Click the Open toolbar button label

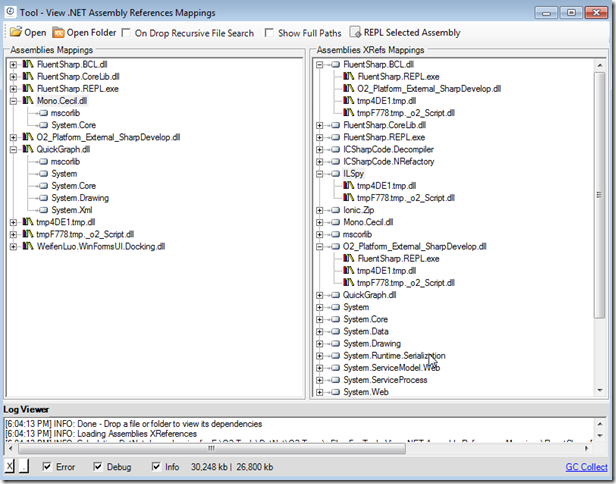click(35, 33)
